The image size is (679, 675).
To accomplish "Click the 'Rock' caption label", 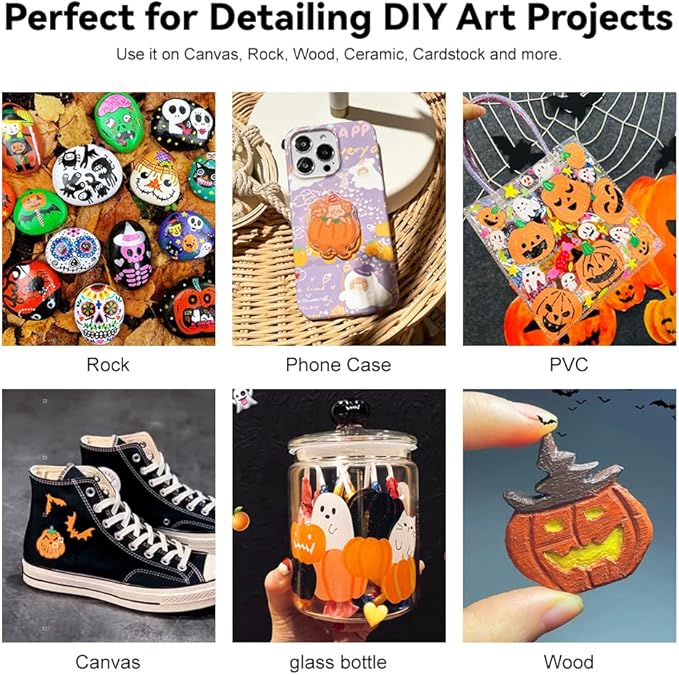I will point(108,365).
